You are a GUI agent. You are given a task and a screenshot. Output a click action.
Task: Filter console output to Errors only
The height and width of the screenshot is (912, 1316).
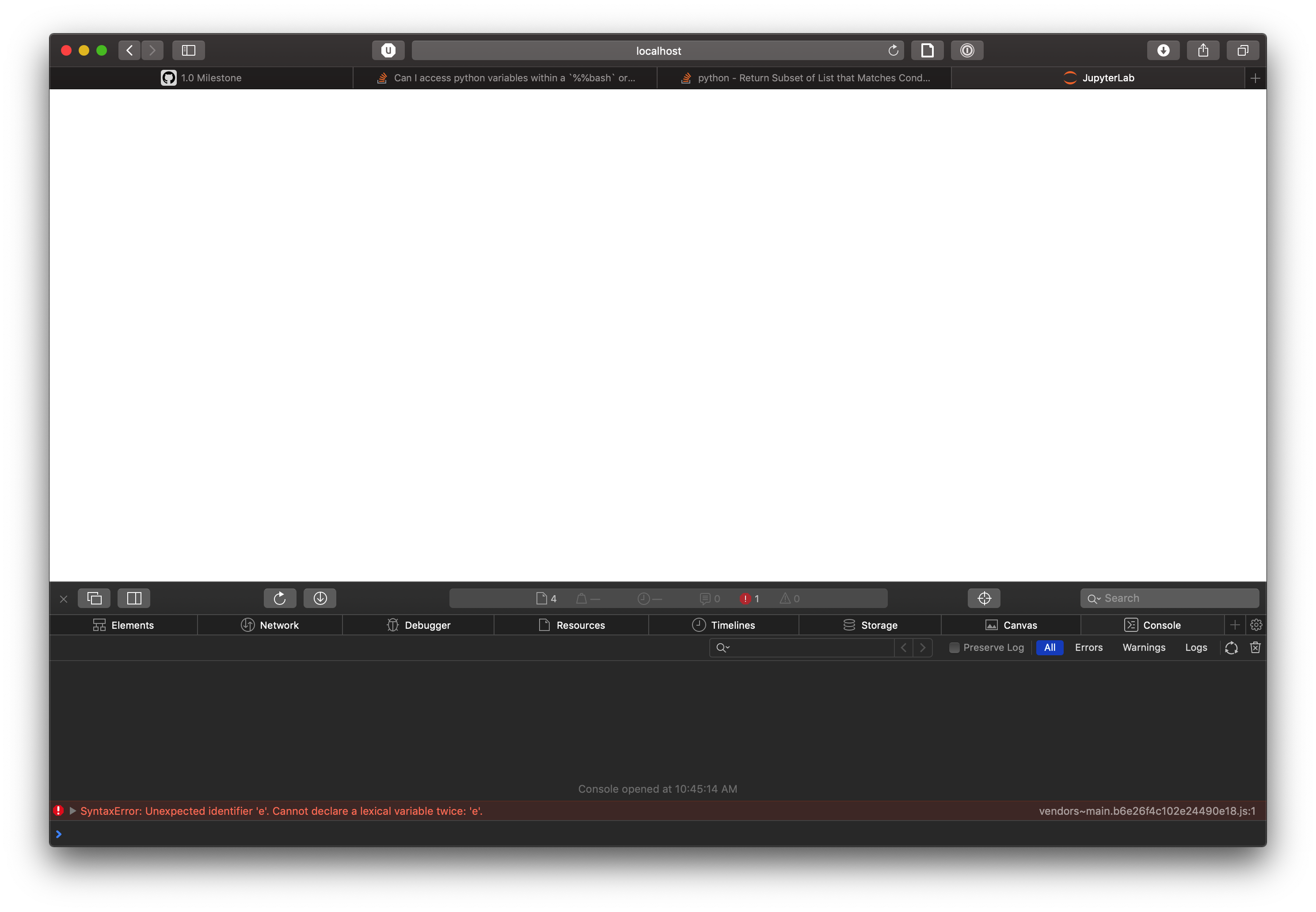1088,647
